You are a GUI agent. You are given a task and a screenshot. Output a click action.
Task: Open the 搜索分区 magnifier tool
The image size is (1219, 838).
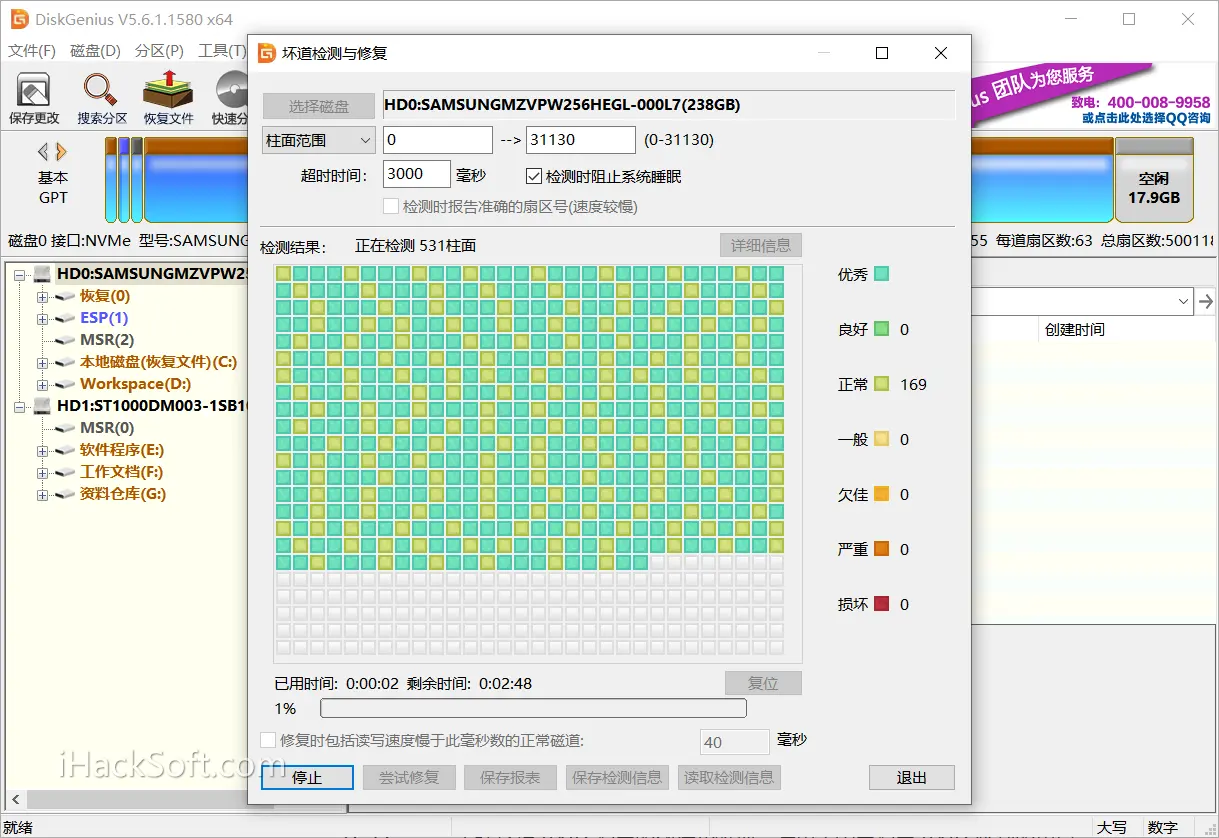(102, 98)
